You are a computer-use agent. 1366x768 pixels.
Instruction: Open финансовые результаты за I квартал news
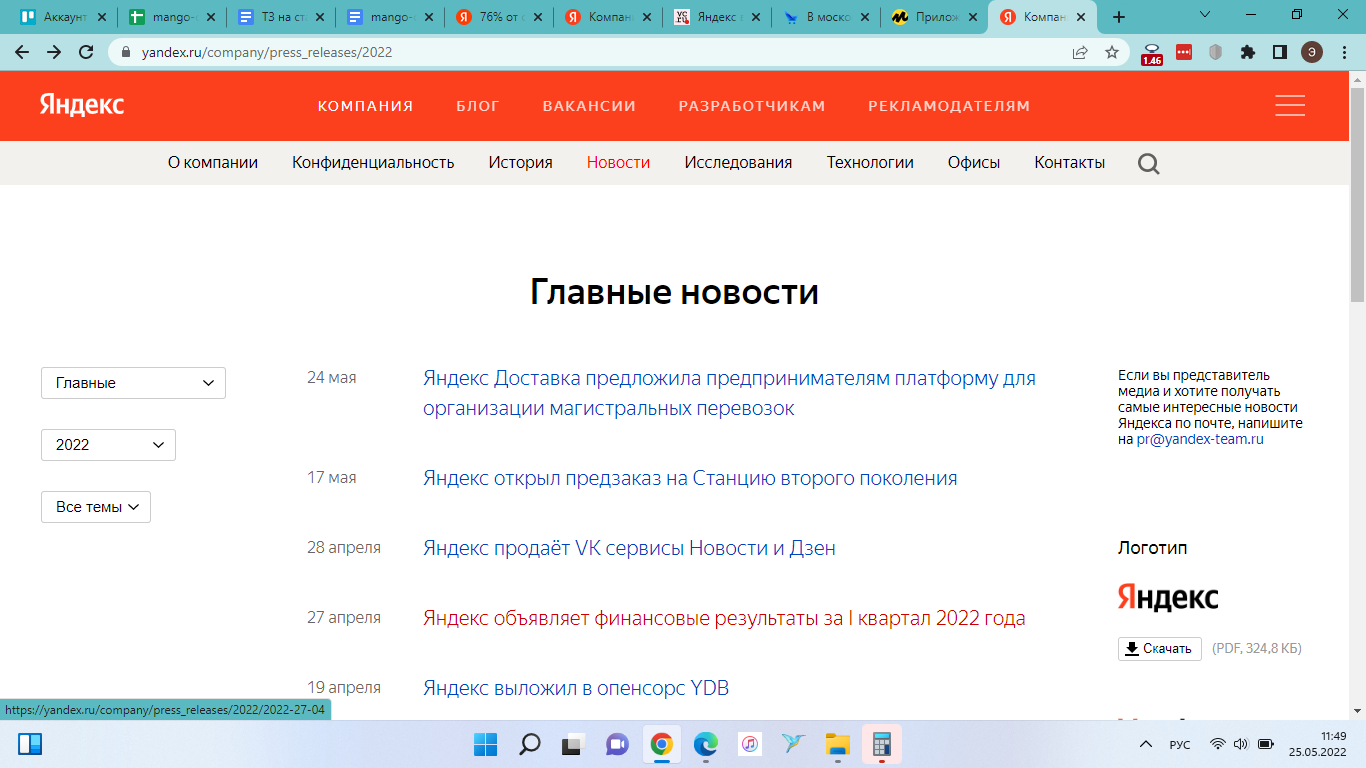724,618
